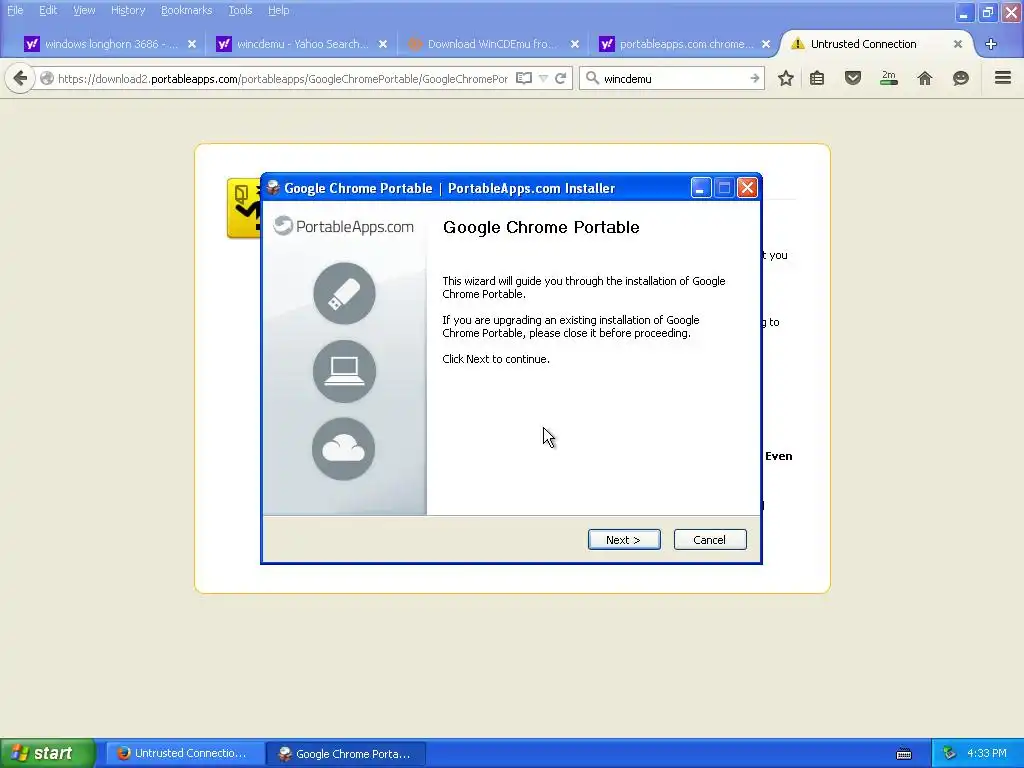Click the site identity globe icon
The image size is (1024, 768).
coord(47,78)
